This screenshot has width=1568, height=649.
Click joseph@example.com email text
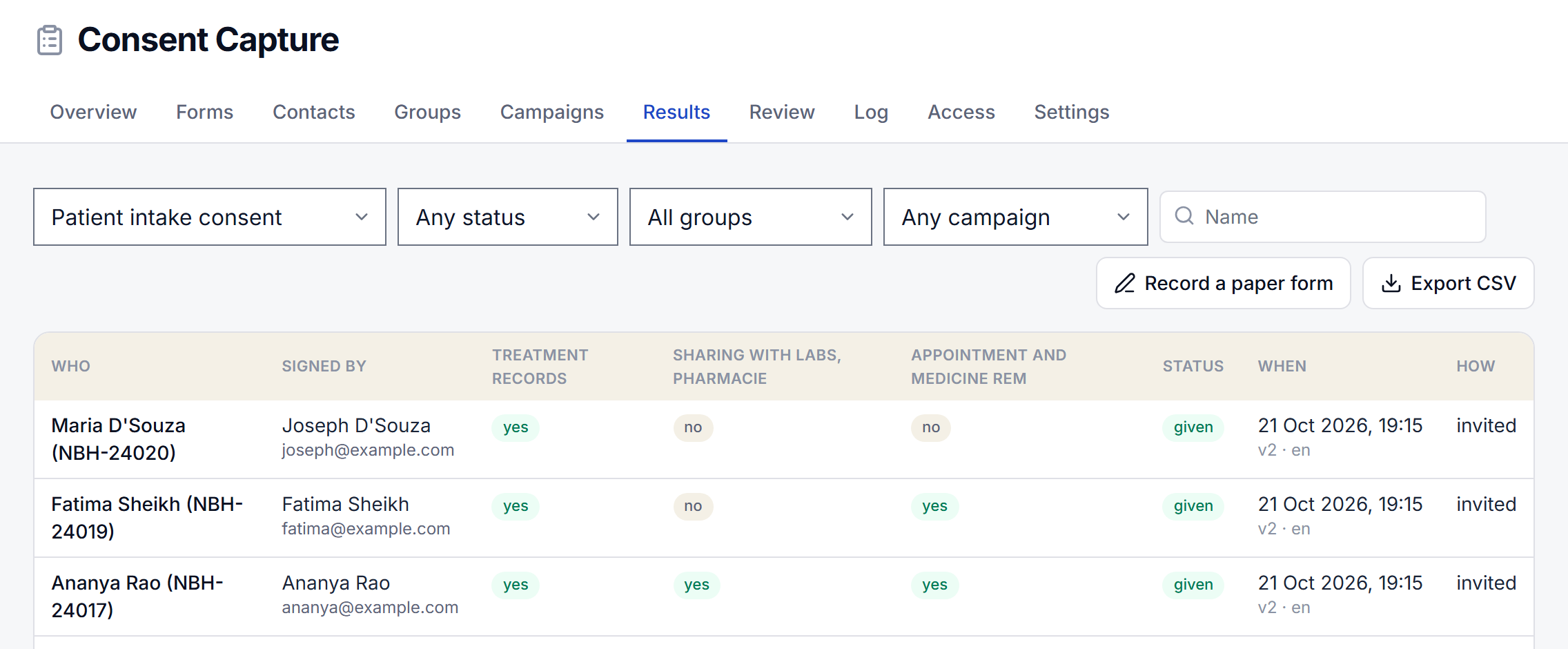pos(368,450)
